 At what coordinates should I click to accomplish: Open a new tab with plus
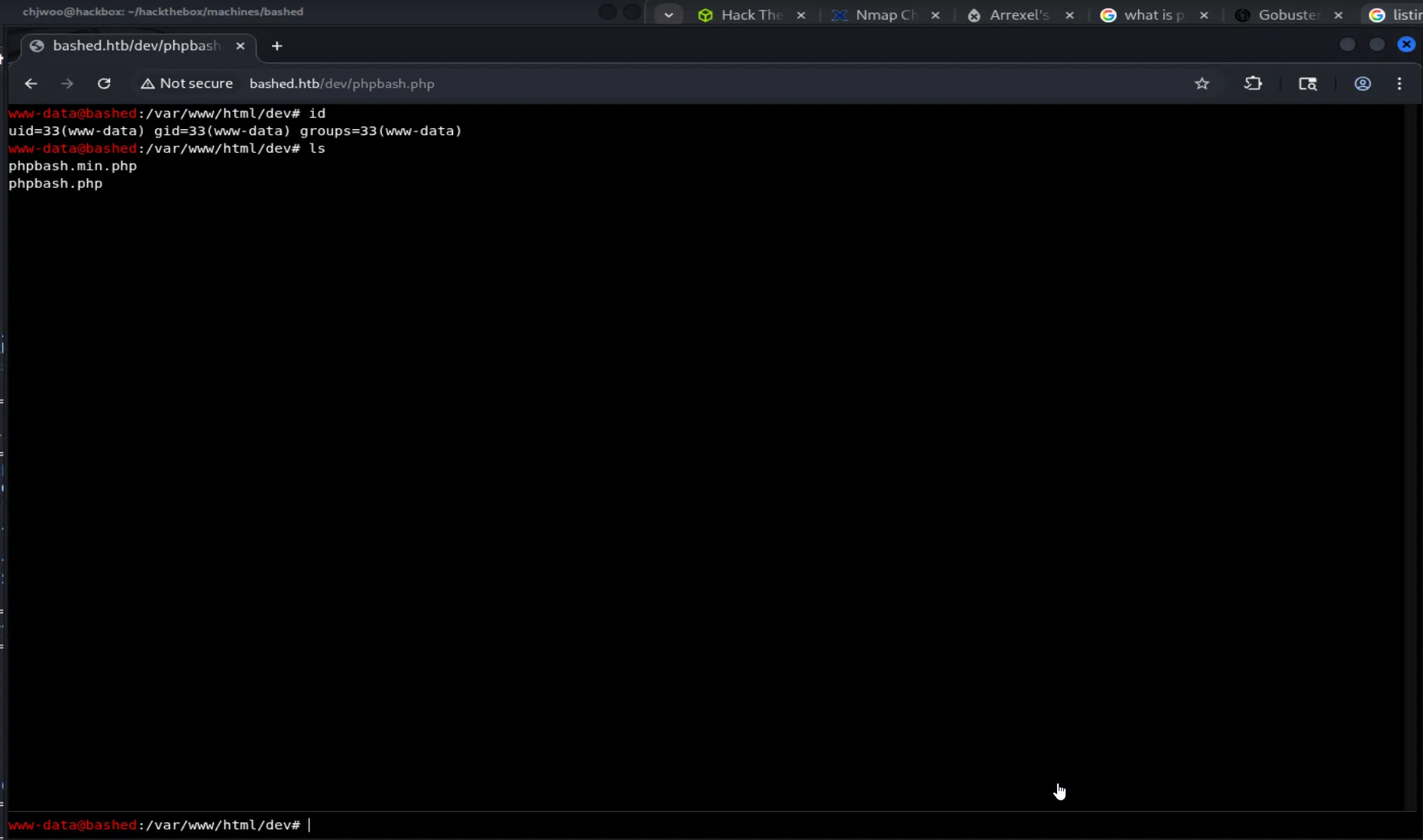click(x=277, y=46)
